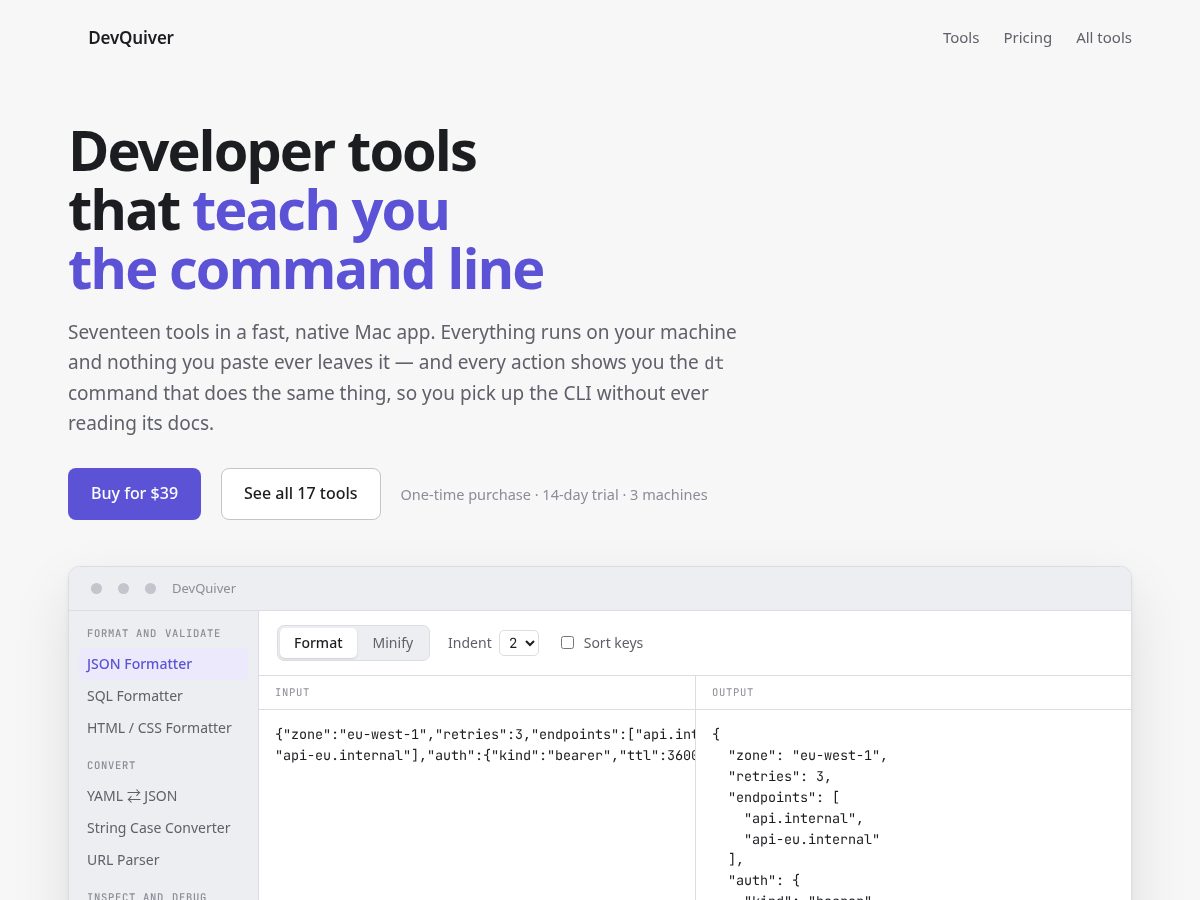Switch to the Minify tab
The height and width of the screenshot is (900, 1200).
(x=393, y=643)
